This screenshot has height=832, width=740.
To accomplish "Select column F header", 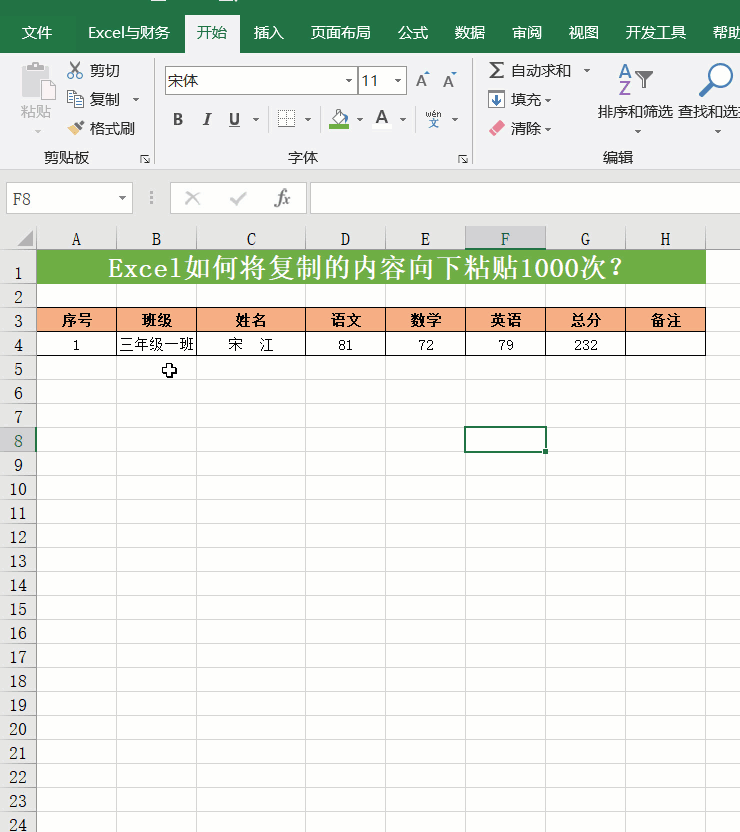I will click(506, 239).
